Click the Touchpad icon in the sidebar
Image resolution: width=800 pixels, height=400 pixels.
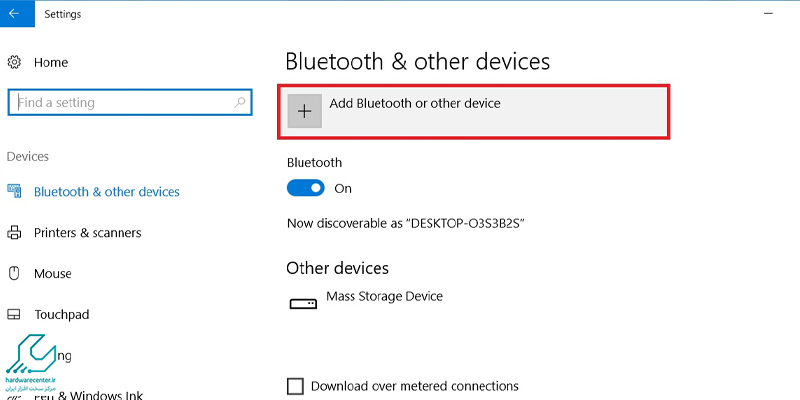pyautogui.click(x=14, y=314)
